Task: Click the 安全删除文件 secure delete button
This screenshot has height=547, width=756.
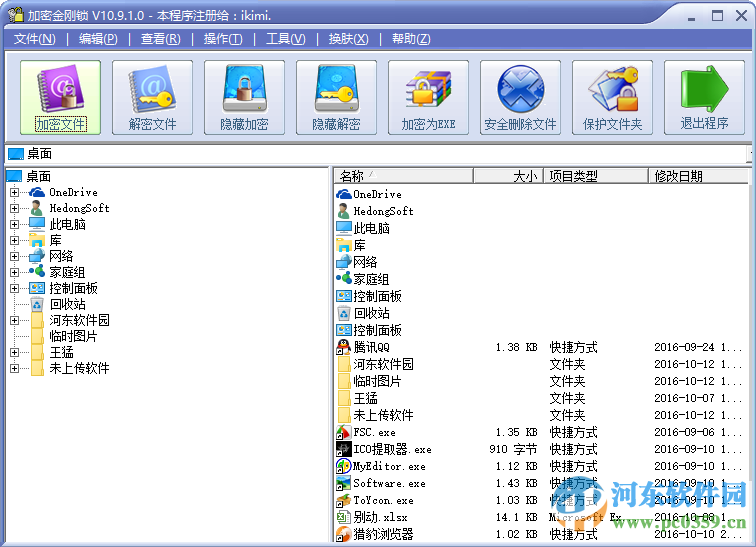Action: tap(521, 97)
